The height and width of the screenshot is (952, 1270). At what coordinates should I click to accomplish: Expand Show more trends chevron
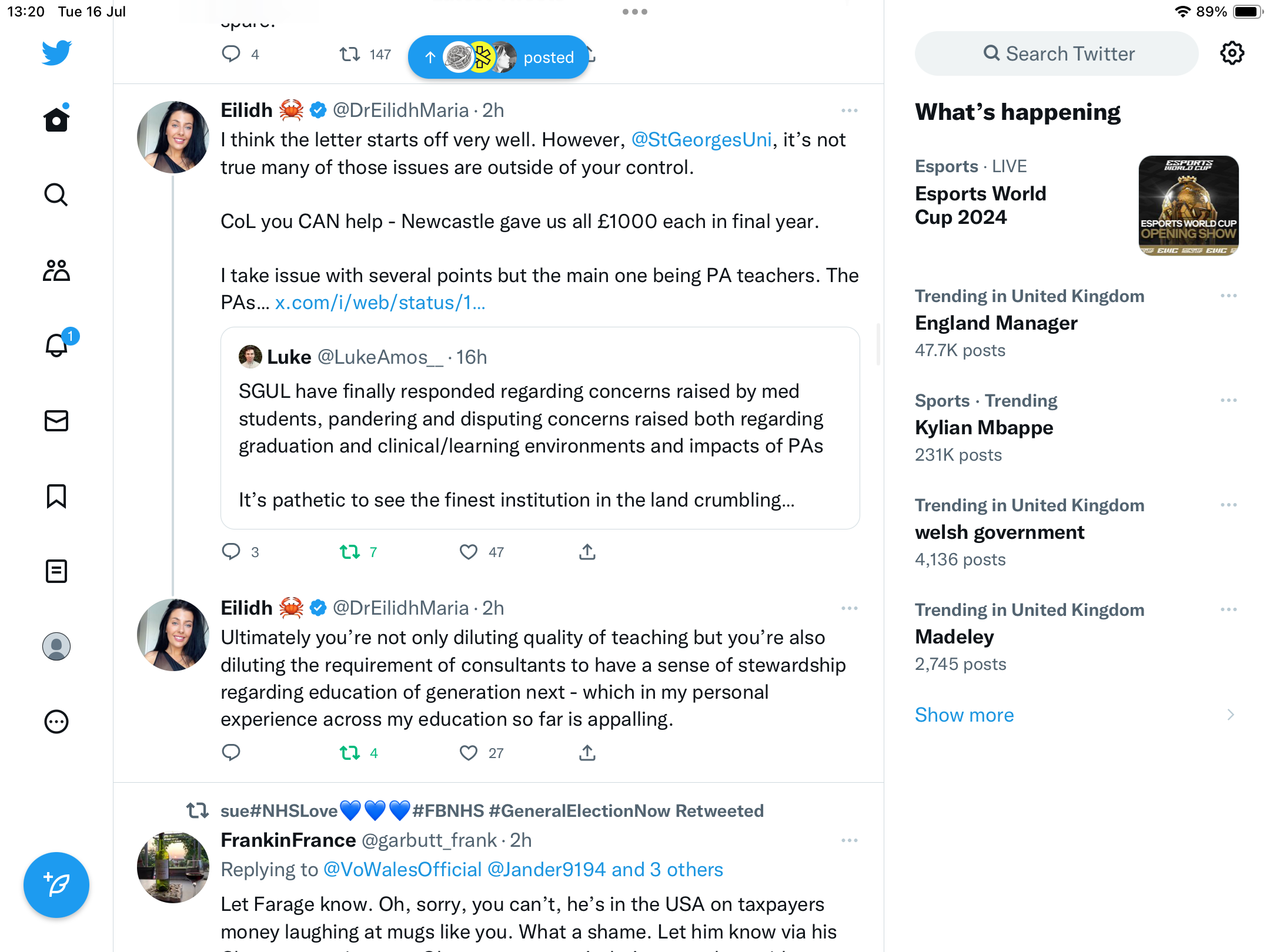pos(1230,715)
